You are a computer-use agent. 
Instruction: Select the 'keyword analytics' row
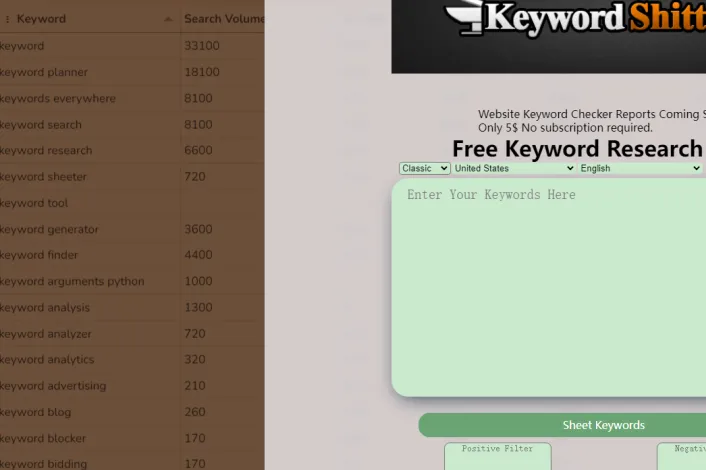[x=132, y=359]
